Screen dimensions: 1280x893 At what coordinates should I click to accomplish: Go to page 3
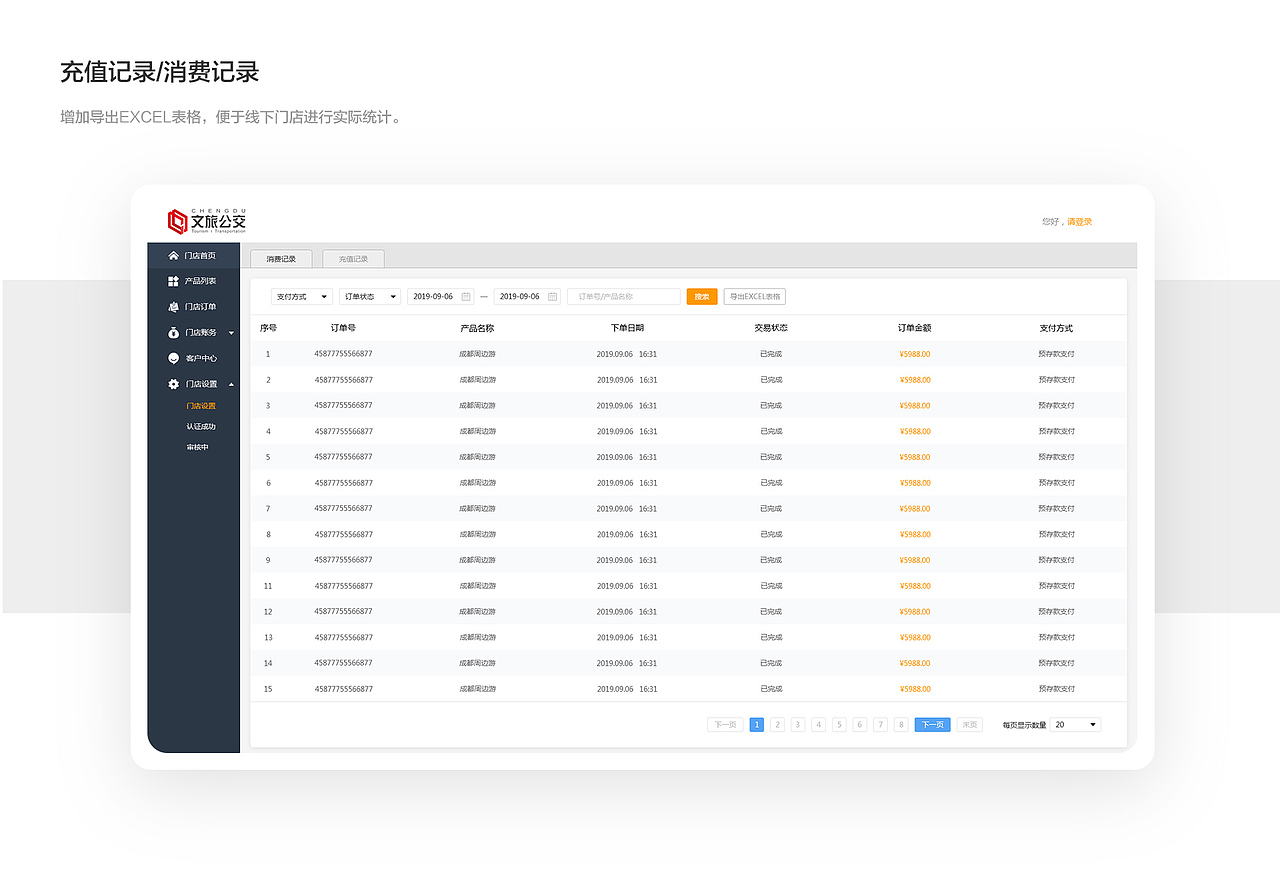(x=798, y=725)
